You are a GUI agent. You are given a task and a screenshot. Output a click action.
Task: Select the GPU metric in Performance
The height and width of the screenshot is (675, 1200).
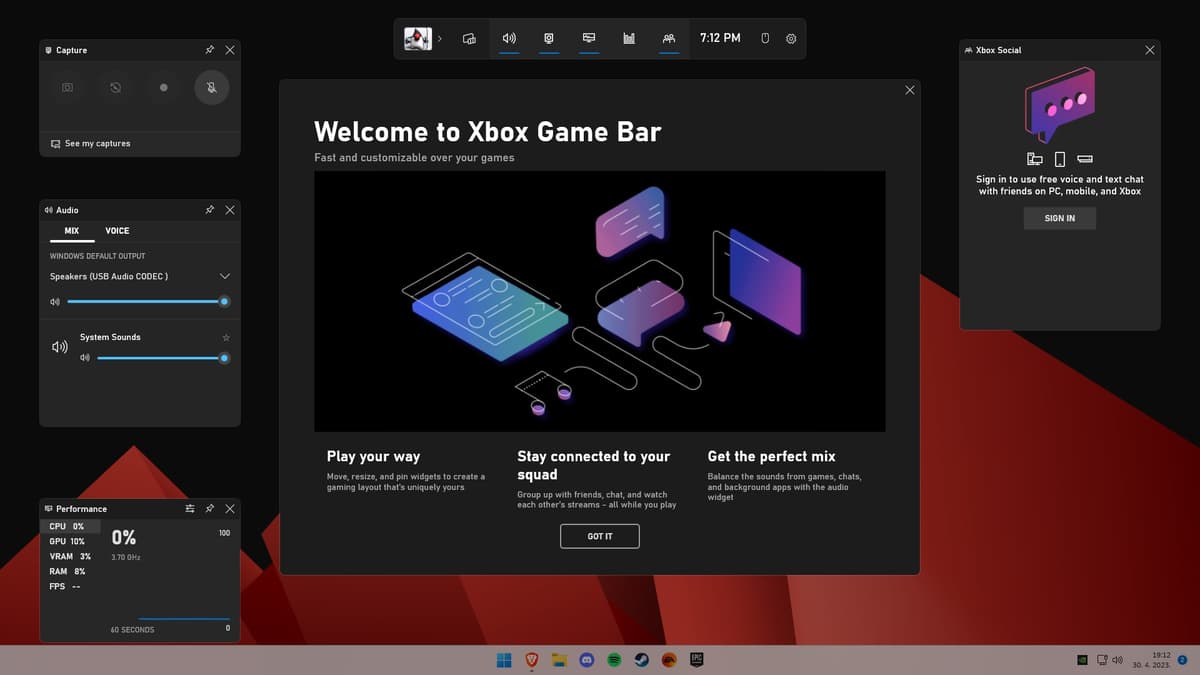[68, 541]
